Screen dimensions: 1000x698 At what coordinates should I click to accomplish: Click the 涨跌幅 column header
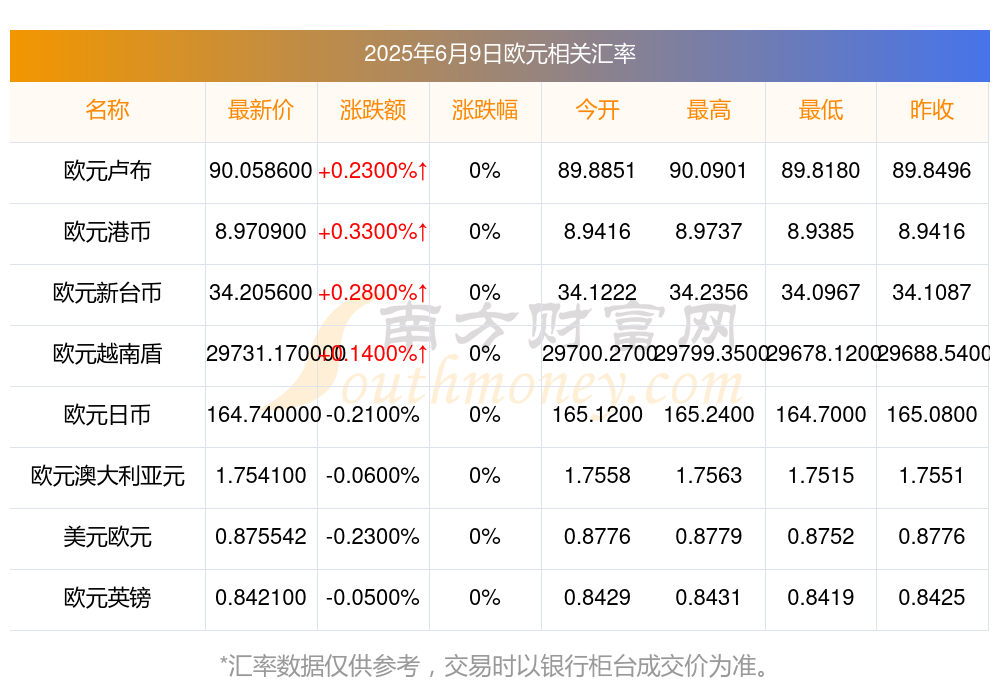(x=485, y=110)
